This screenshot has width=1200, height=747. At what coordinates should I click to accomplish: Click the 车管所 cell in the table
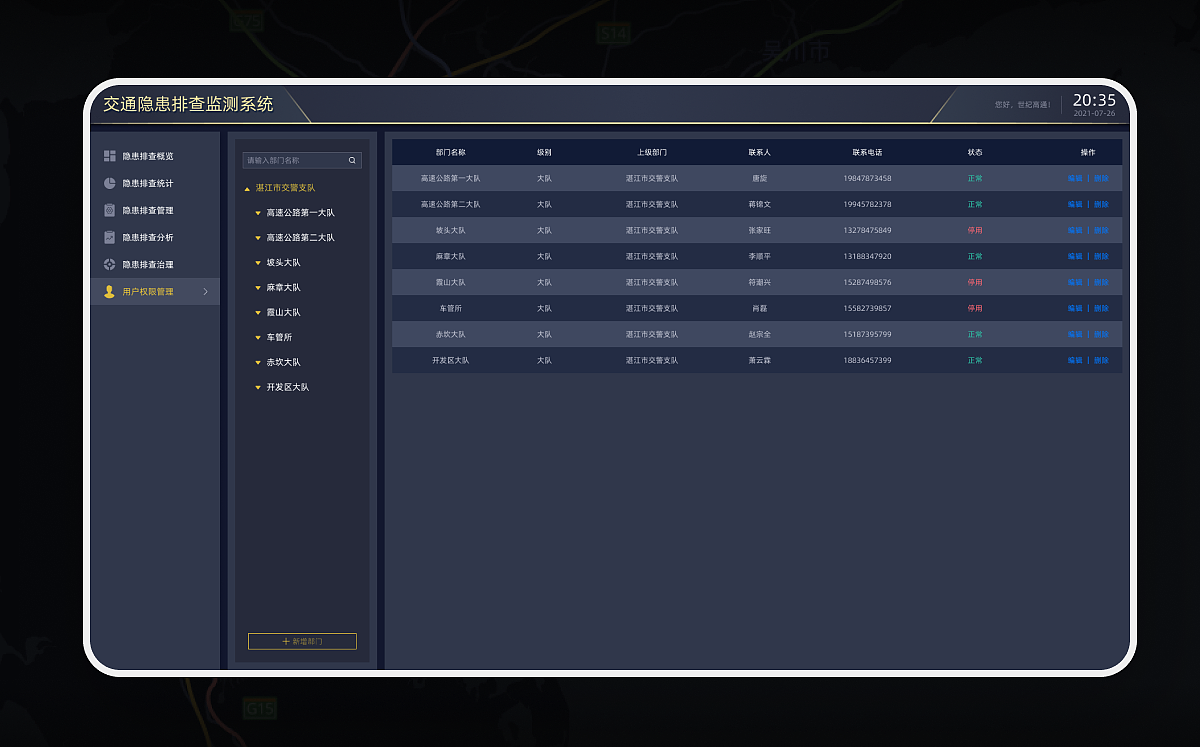pos(451,308)
